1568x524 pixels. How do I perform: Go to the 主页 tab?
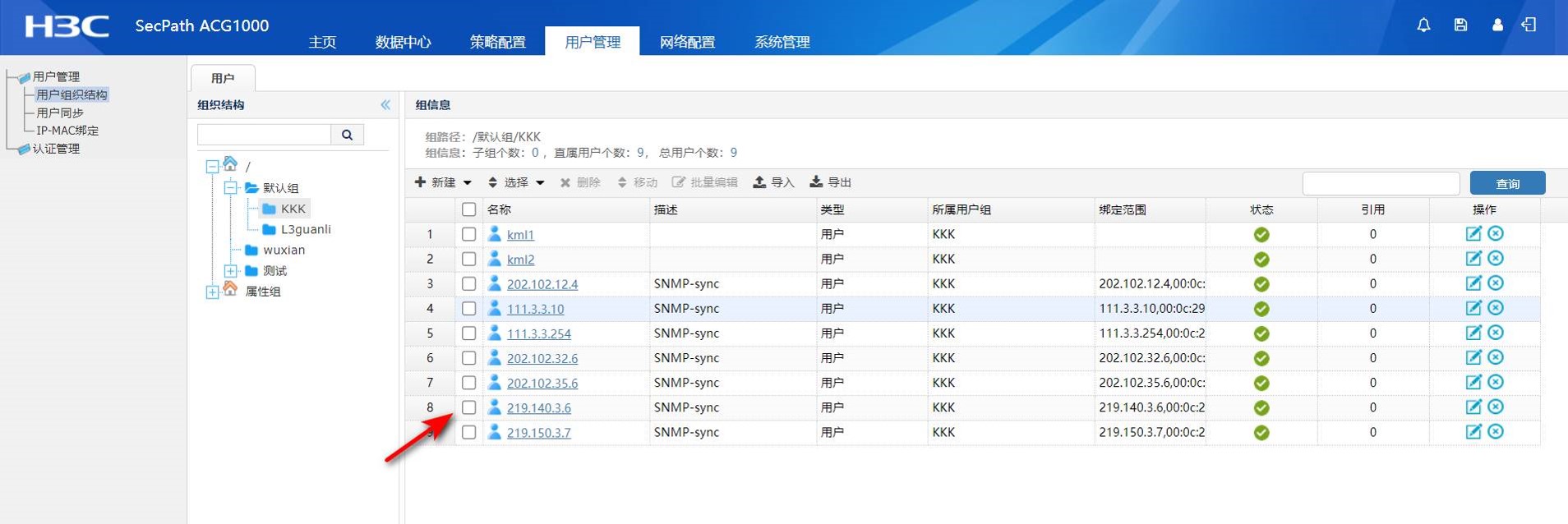pos(322,41)
